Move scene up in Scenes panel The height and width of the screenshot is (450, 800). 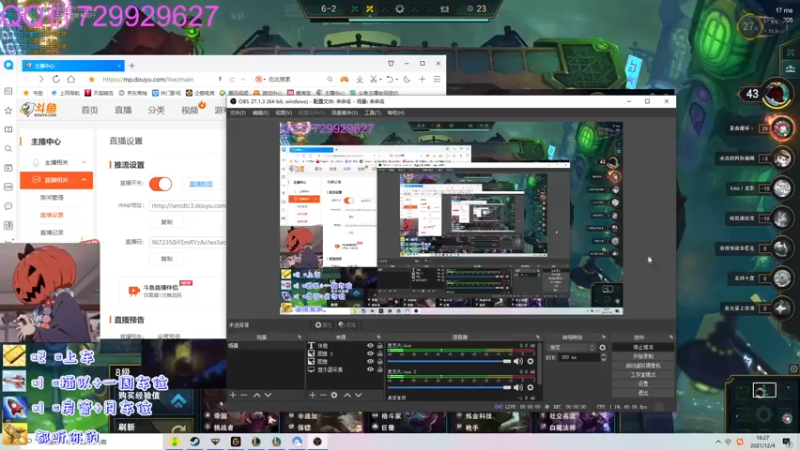pos(257,395)
